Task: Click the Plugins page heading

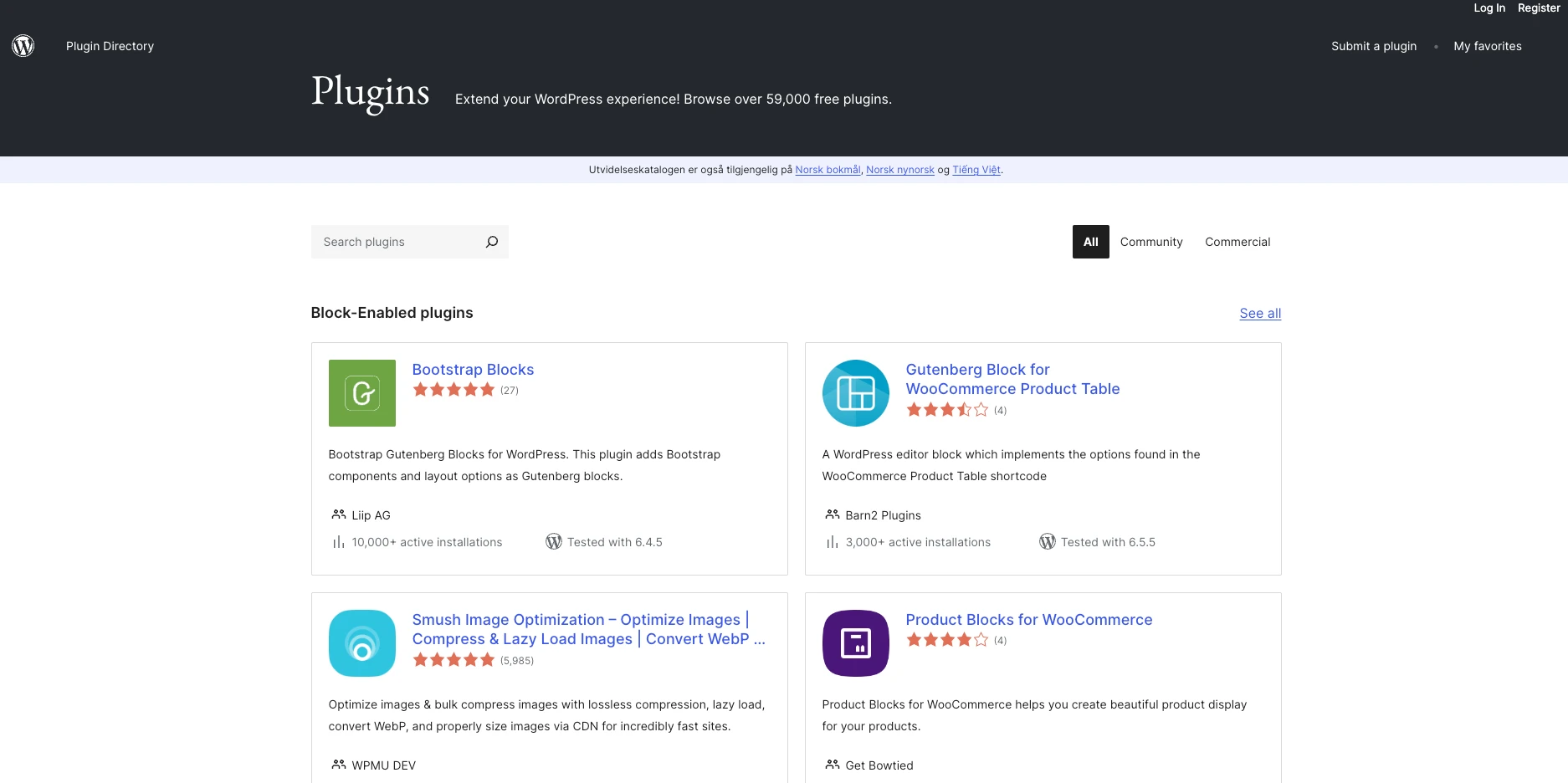Action: click(370, 92)
